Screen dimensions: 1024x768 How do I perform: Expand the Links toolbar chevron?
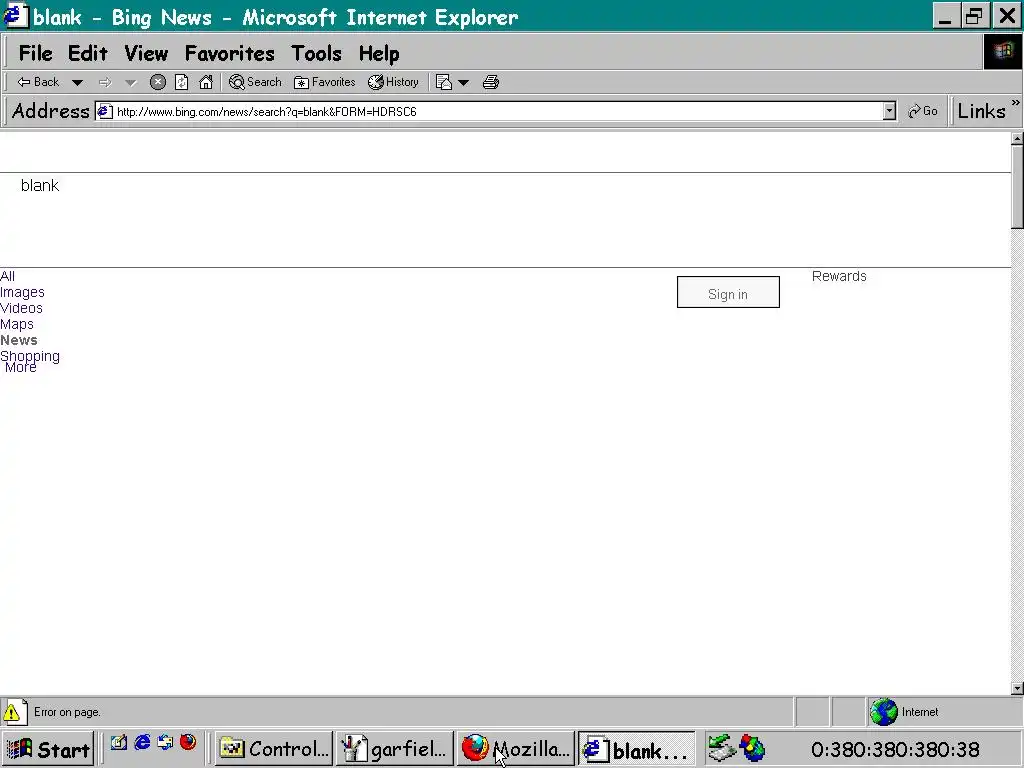[1016, 103]
